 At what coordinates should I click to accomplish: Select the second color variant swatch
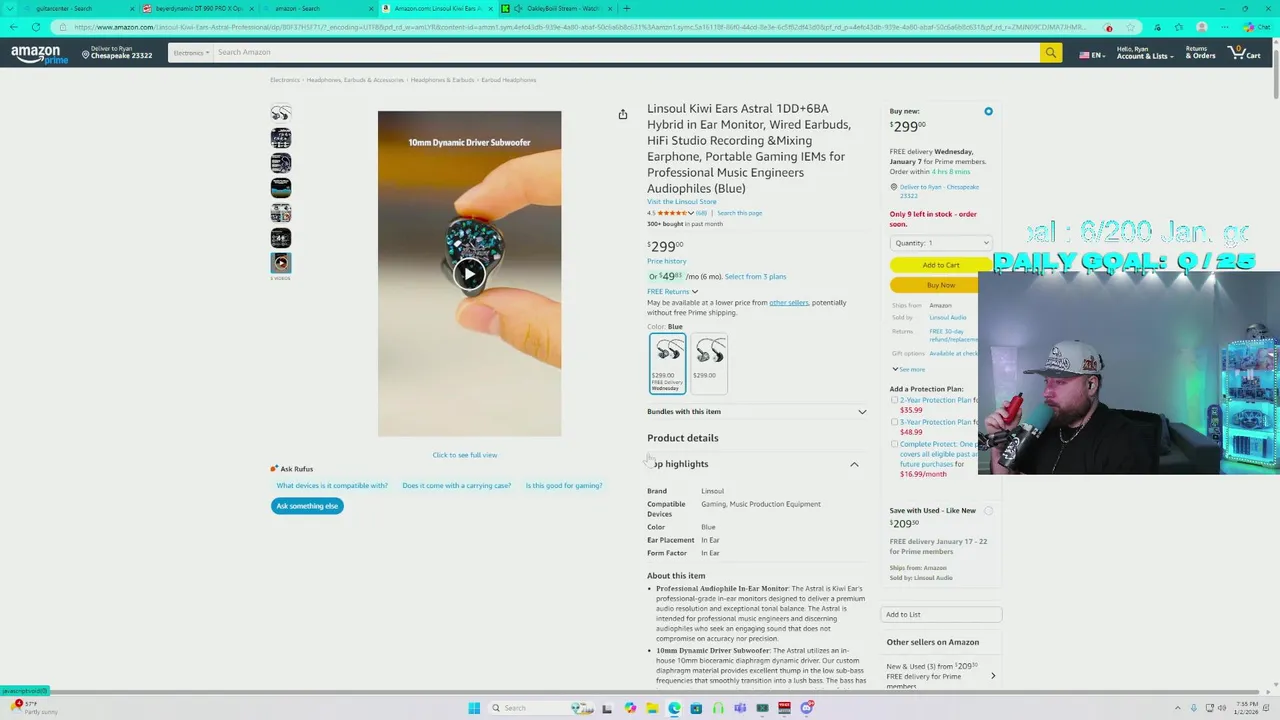coord(709,363)
